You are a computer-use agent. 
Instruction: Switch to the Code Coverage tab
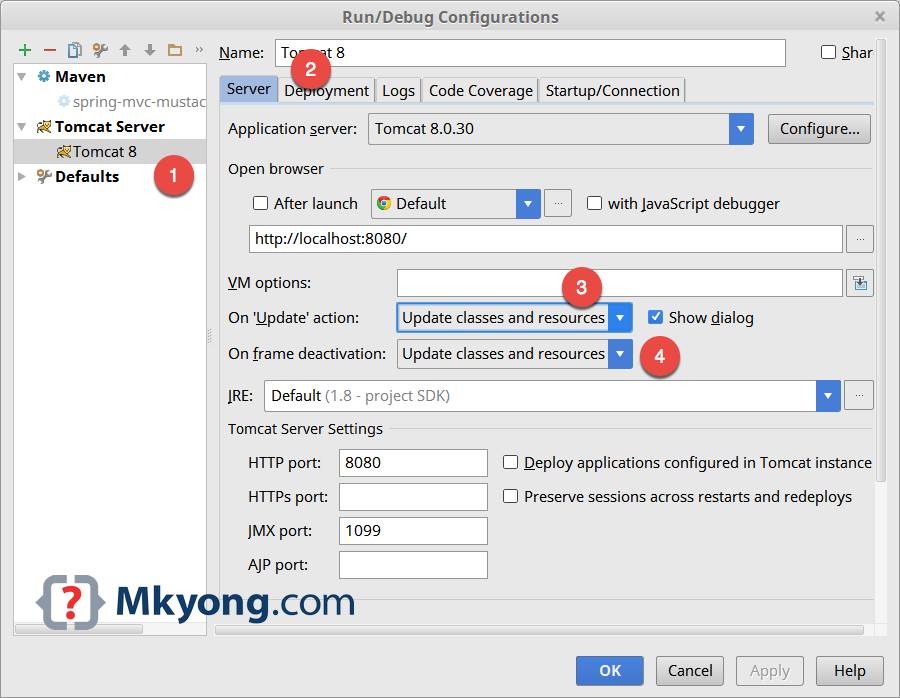tap(480, 91)
